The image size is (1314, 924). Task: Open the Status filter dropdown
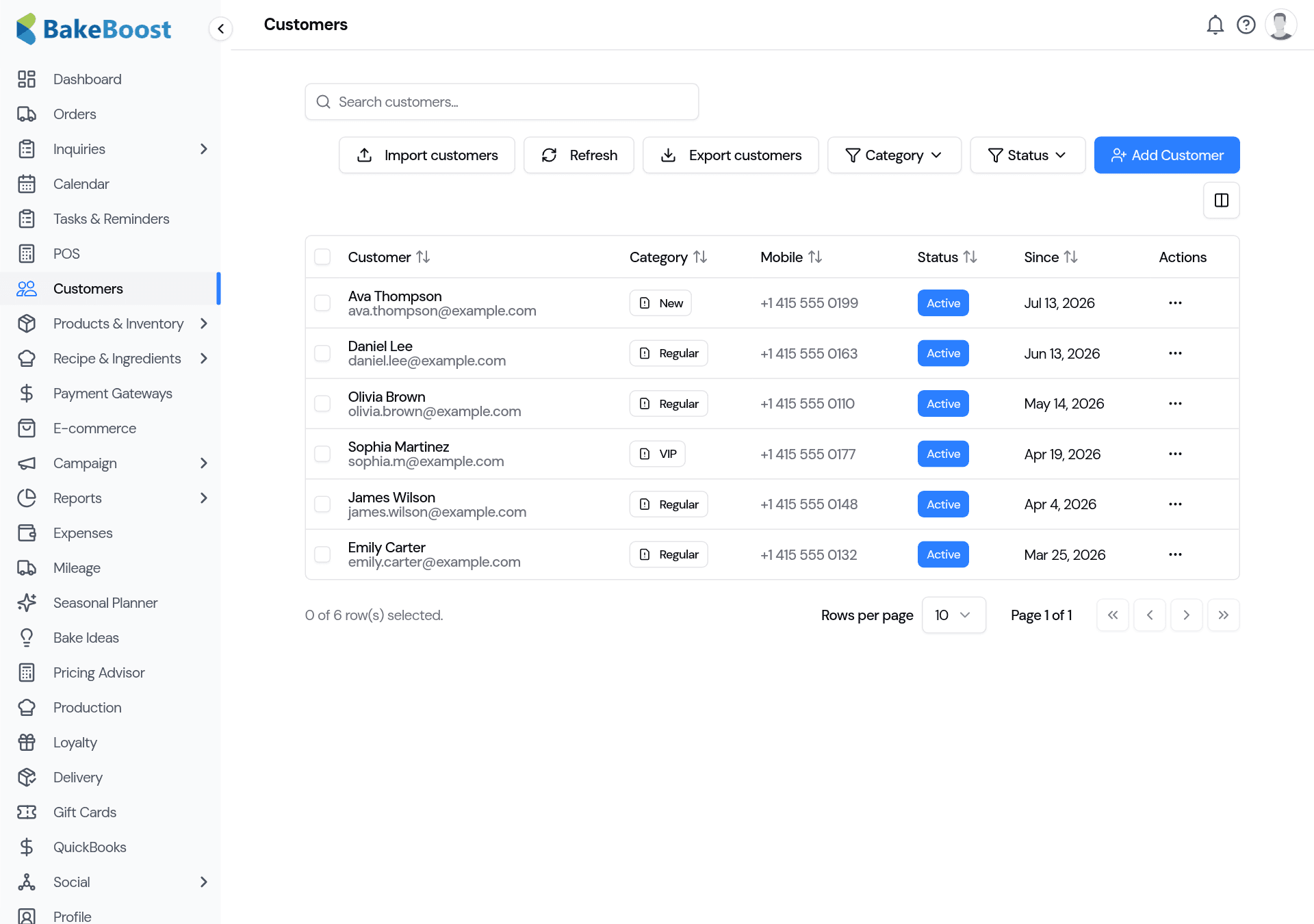[1027, 155]
